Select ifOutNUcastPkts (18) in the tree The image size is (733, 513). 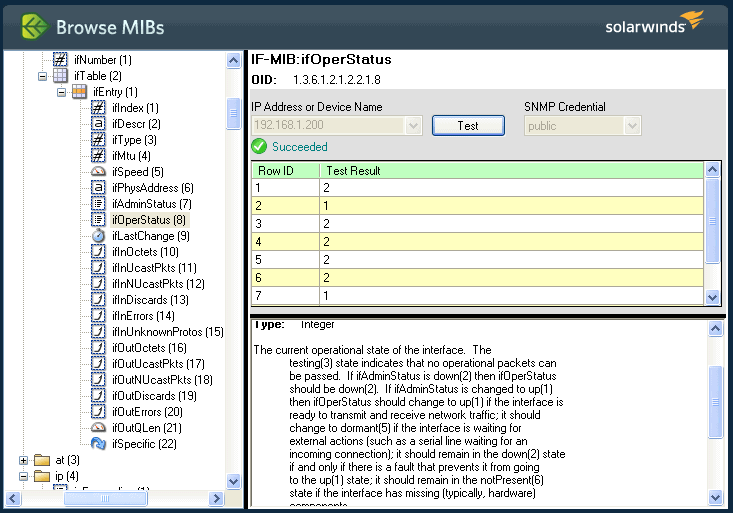click(x=162, y=379)
